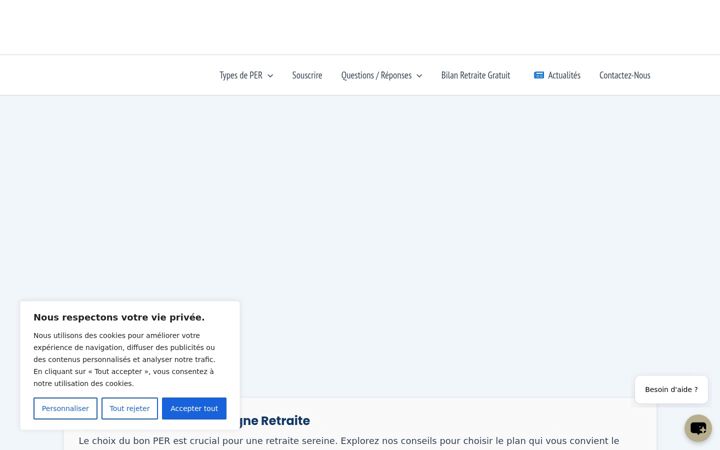This screenshot has height=450, width=720.
Task: Open Bilan Retraite Gratuit page
Action: (476, 75)
